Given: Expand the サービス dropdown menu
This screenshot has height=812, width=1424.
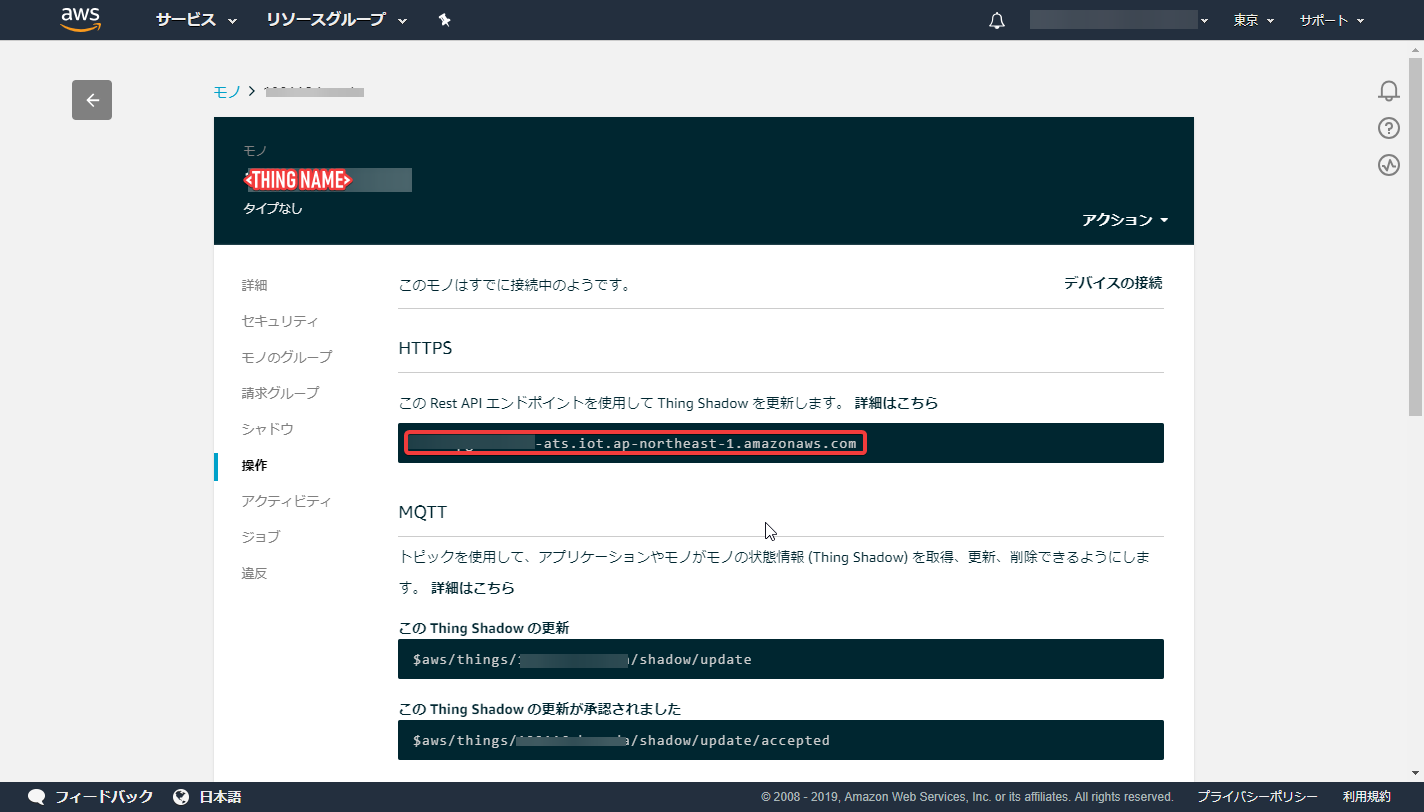Looking at the screenshot, I should (x=196, y=20).
